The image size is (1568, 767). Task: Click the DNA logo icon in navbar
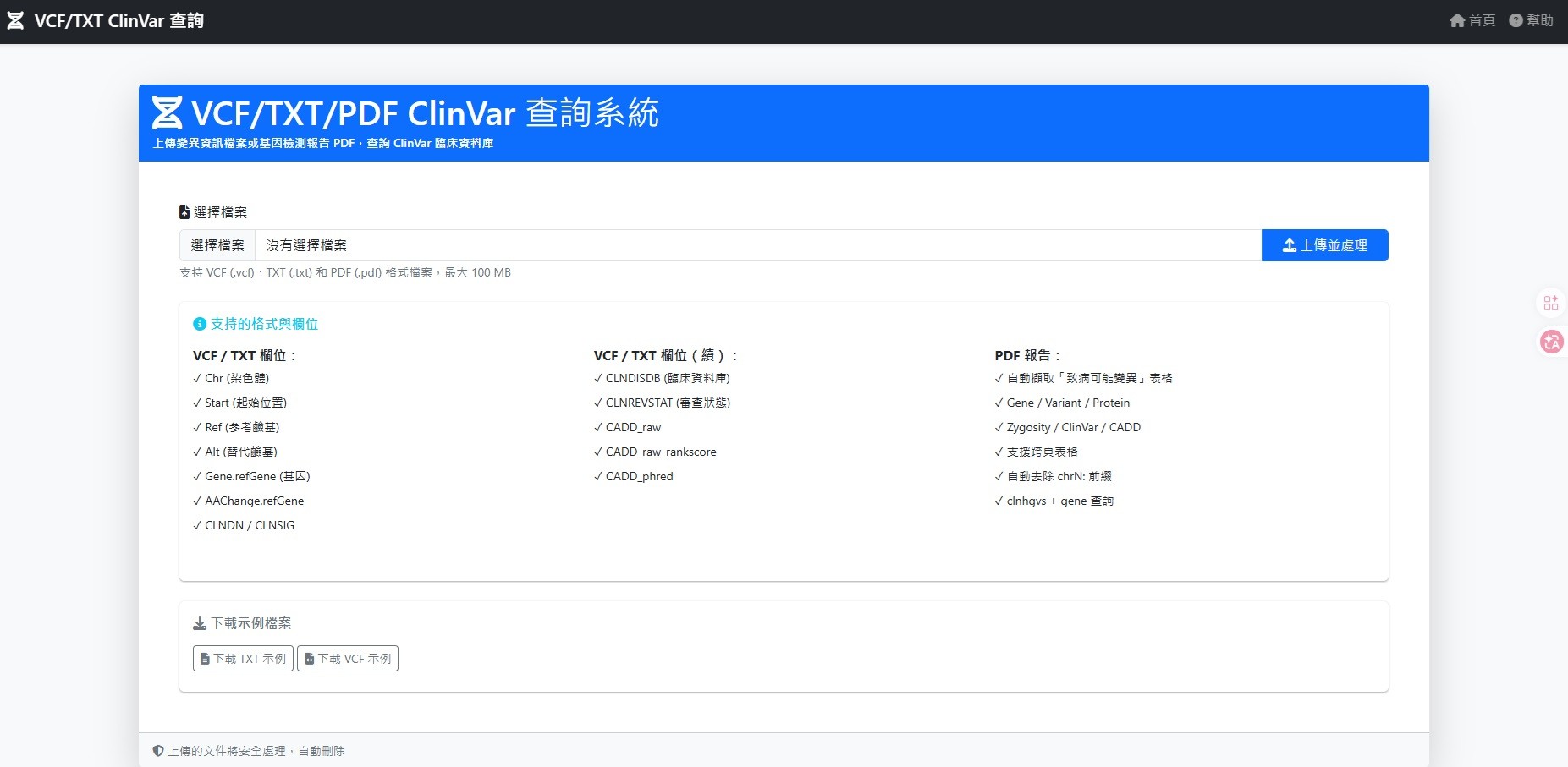15,21
